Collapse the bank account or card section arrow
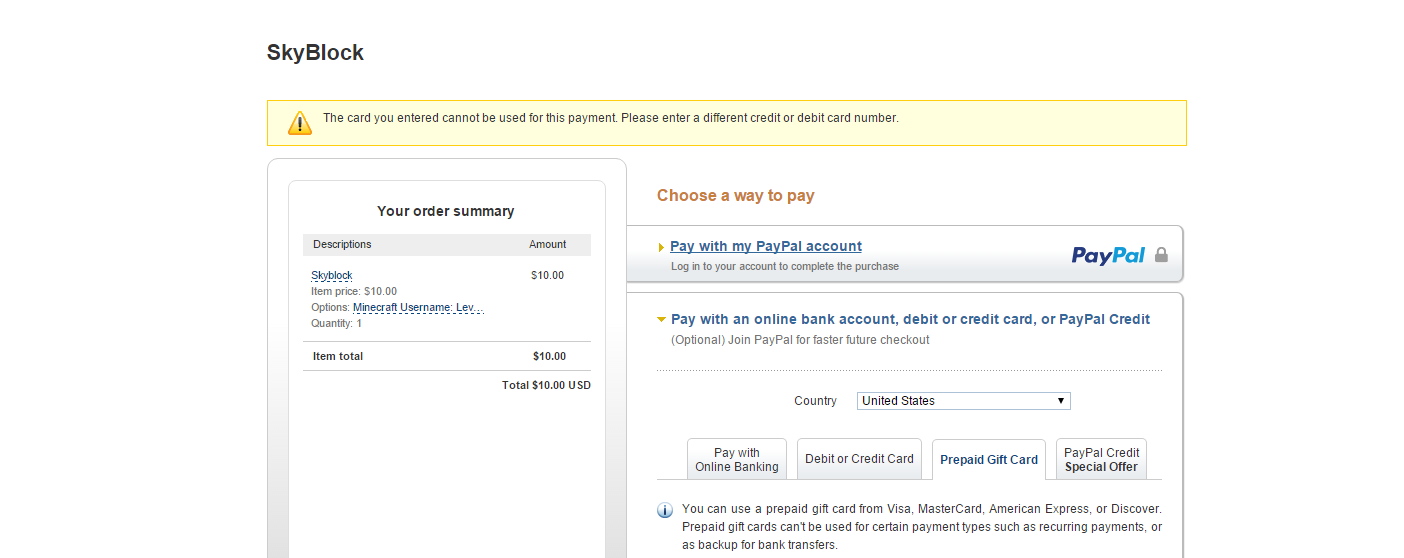Viewport: 1404px width, 558px height. 661,320
